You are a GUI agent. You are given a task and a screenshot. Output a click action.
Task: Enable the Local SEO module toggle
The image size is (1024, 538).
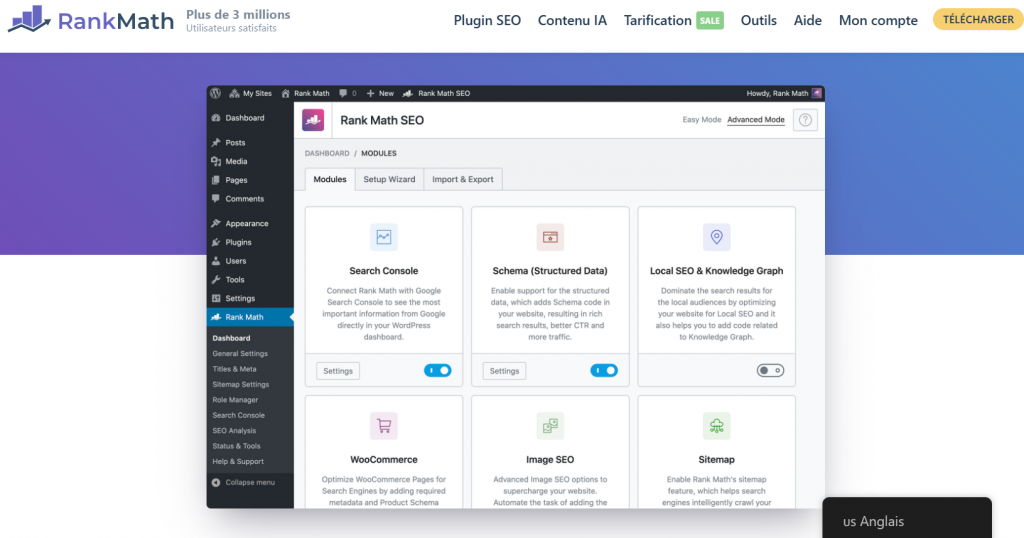(x=771, y=370)
